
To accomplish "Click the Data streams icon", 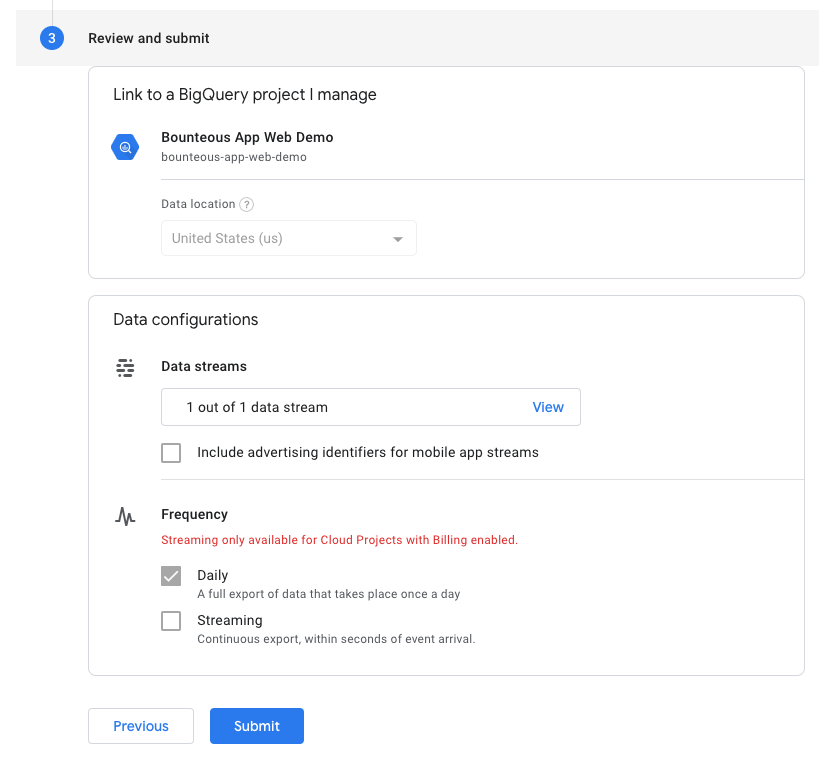I will (x=125, y=368).
